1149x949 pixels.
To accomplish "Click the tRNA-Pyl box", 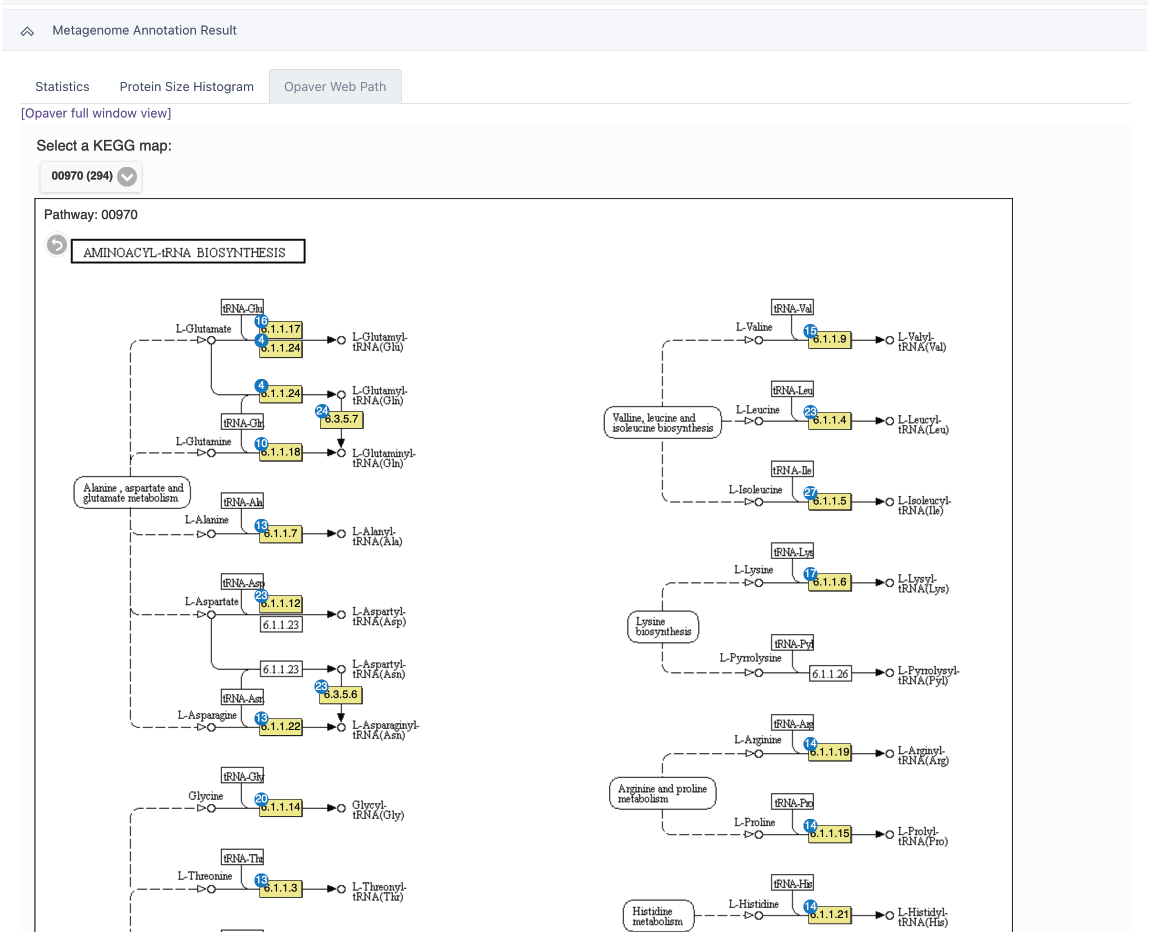I will pyautogui.click(x=793, y=643).
